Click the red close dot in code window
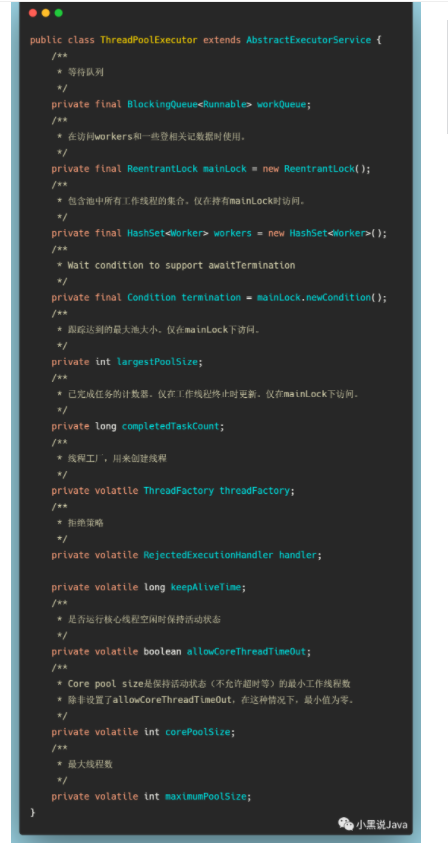The width and height of the screenshot is (448, 853). pos(33,13)
